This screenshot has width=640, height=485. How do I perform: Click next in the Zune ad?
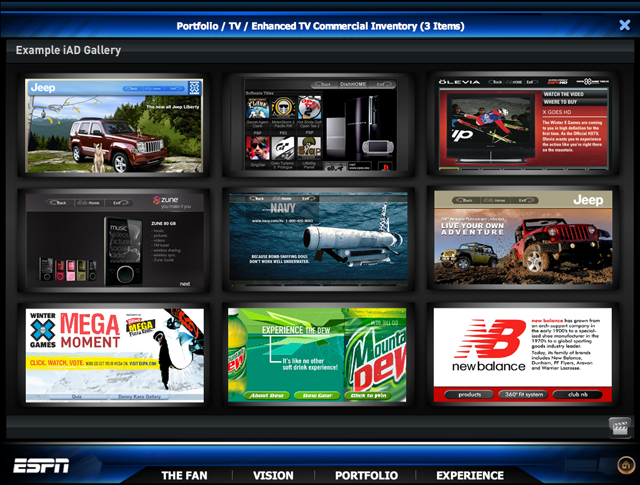[x=185, y=284]
